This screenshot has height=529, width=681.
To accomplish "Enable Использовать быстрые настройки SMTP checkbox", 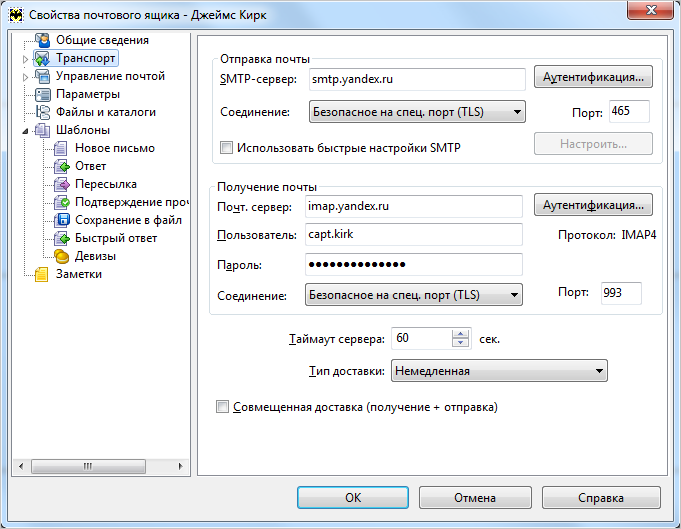I will click(226, 148).
